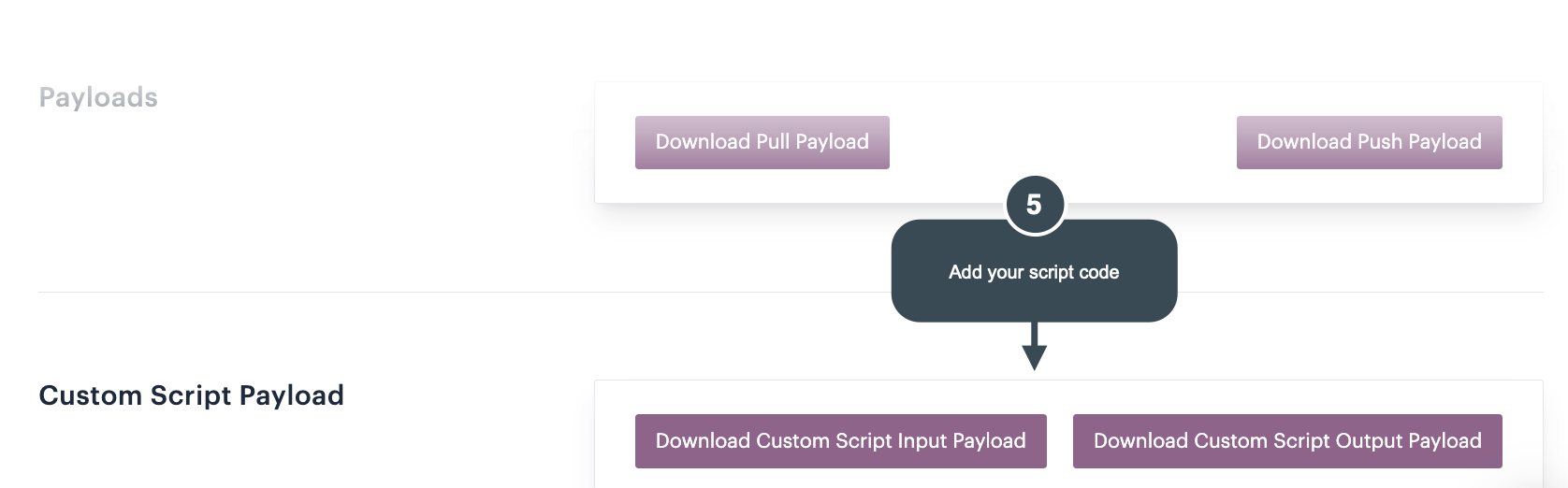
Task: Get the script output payload file
Action: pos(1286,440)
